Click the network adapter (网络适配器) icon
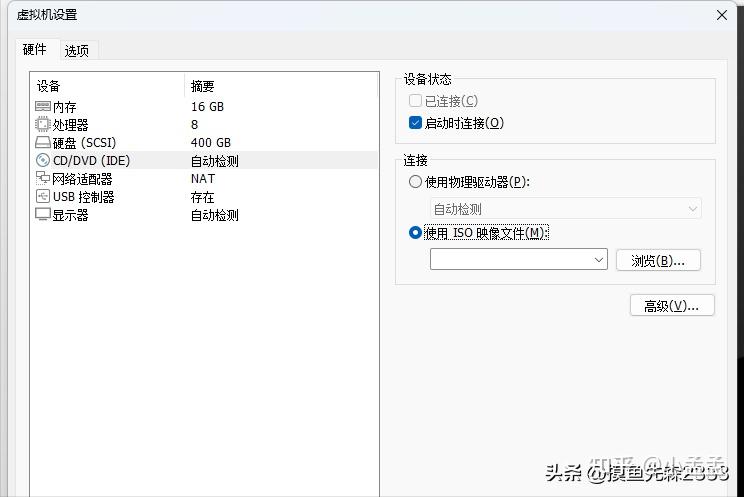744x497 pixels. [x=43, y=178]
